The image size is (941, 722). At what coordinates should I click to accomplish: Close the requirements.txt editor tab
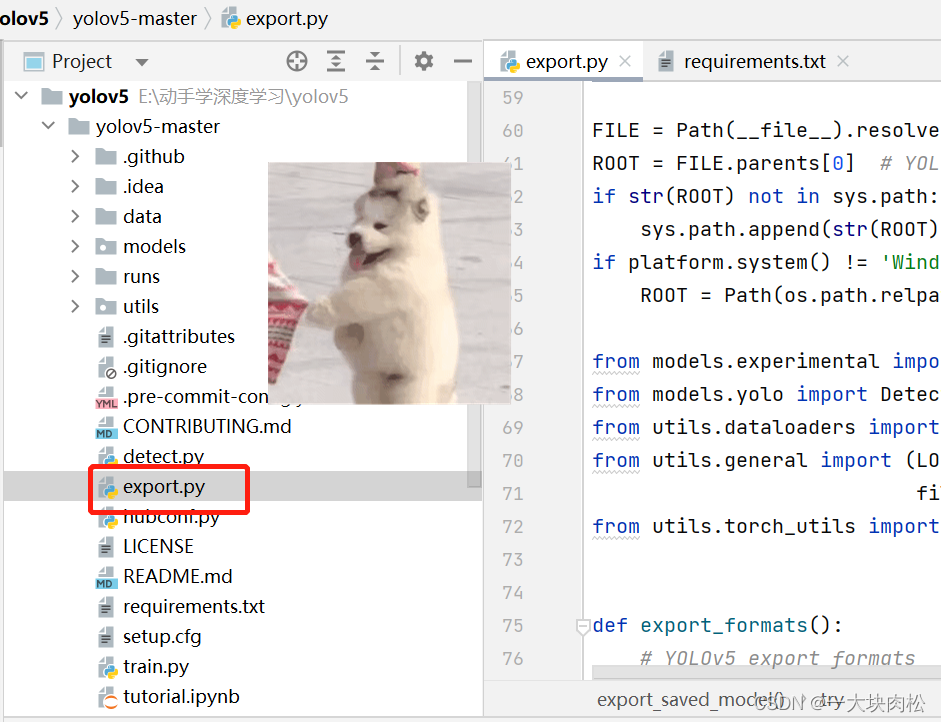pos(843,61)
